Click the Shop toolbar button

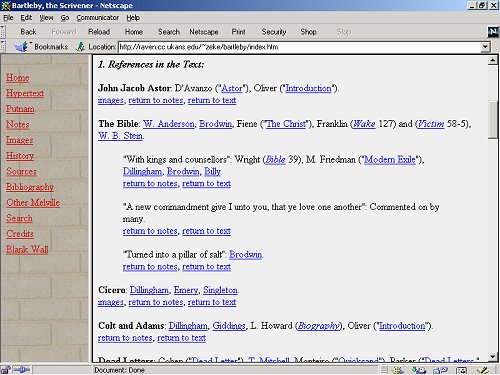pos(308,32)
